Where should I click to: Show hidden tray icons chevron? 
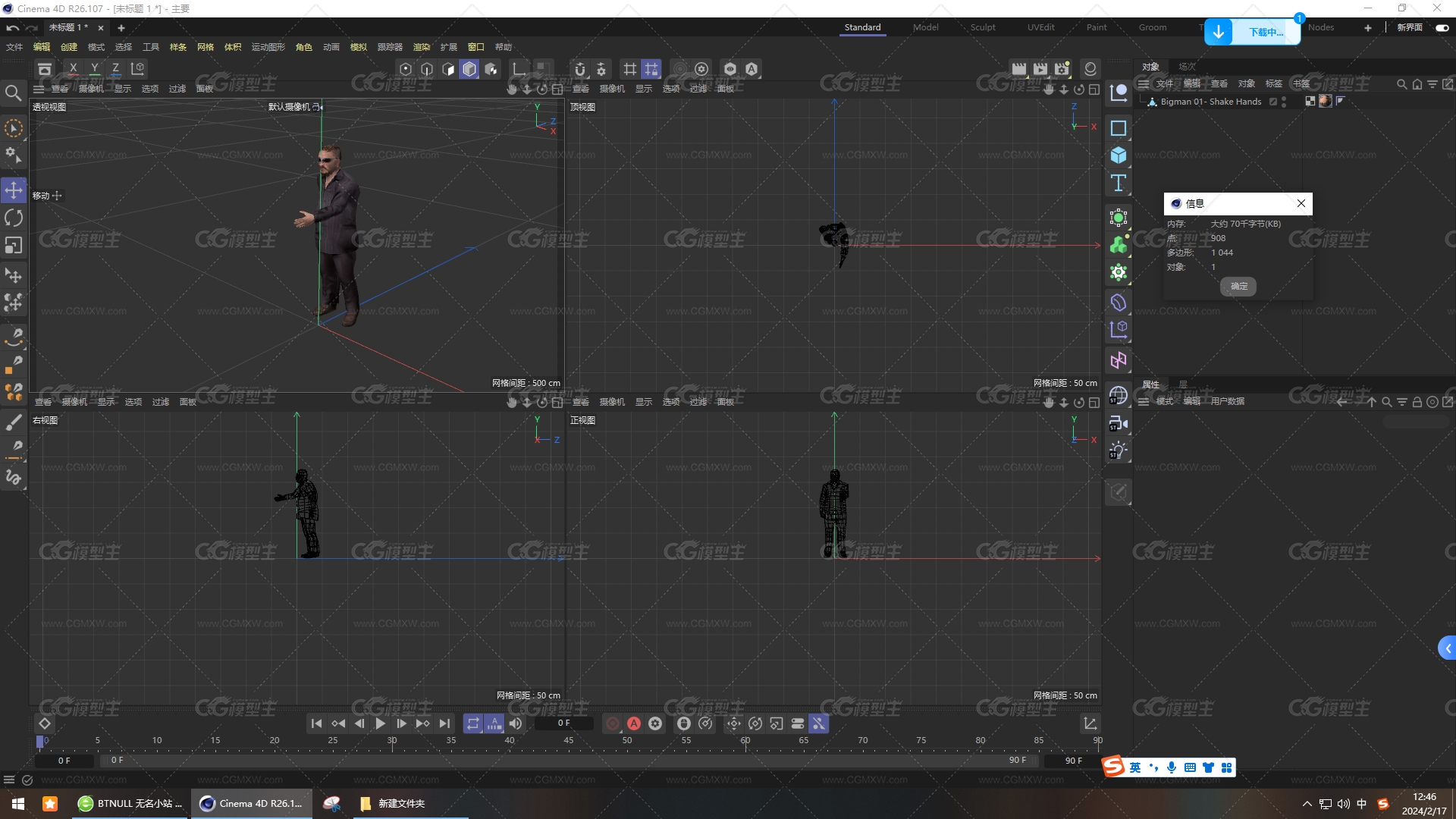point(1307,804)
